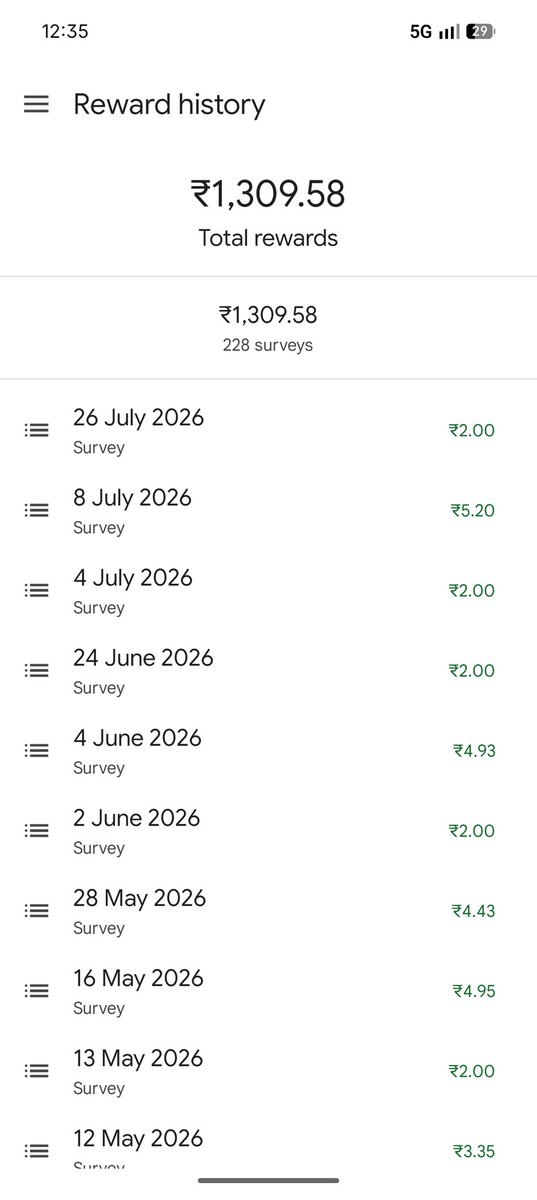Tap list icon beside 2 June 2026 survey
Viewport: 537px width, 1200px height.
click(36, 830)
